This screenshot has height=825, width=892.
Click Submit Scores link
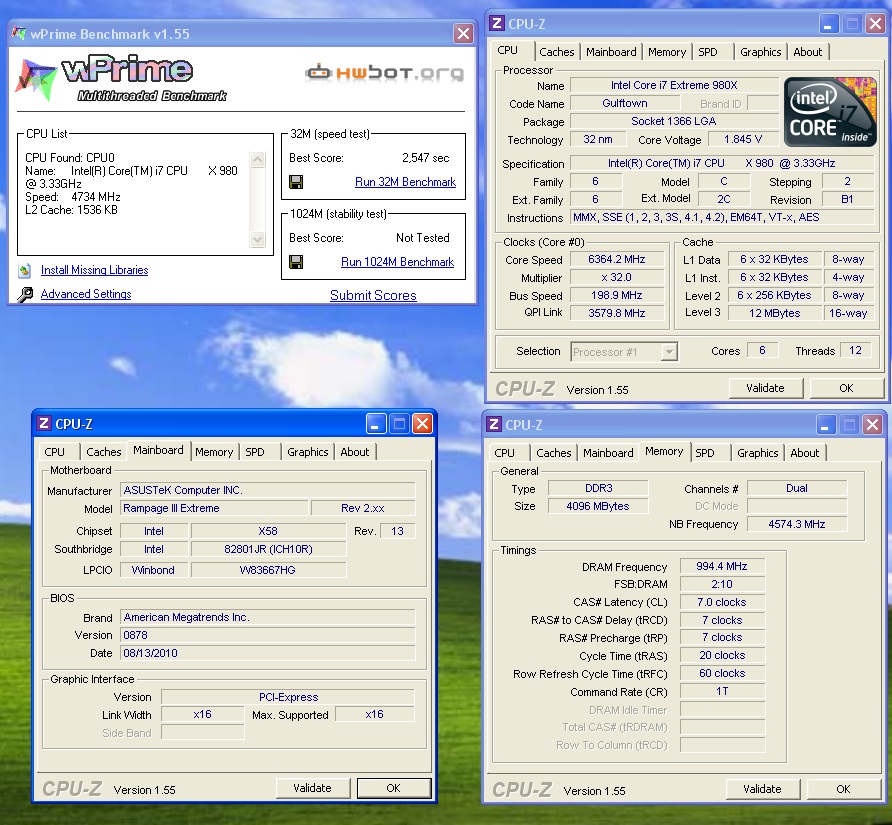(x=373, y=295)
